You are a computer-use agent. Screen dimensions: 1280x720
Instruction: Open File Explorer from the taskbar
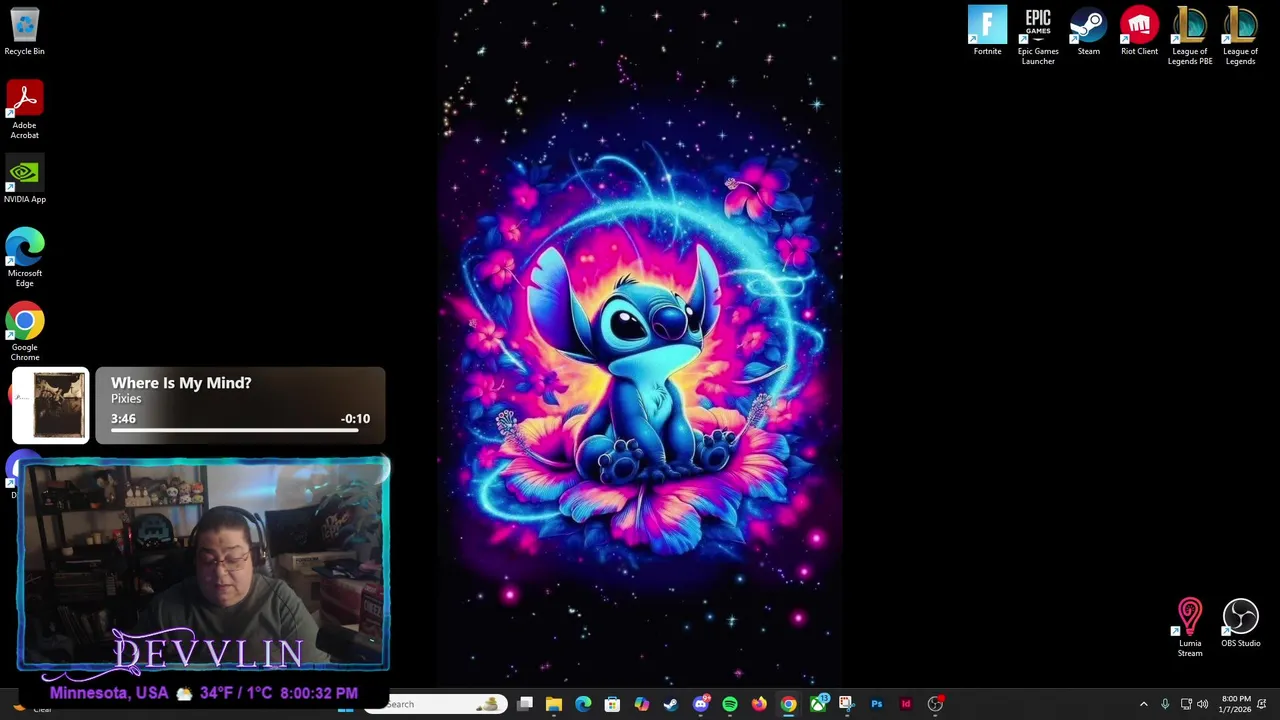[x=554, y=704]
